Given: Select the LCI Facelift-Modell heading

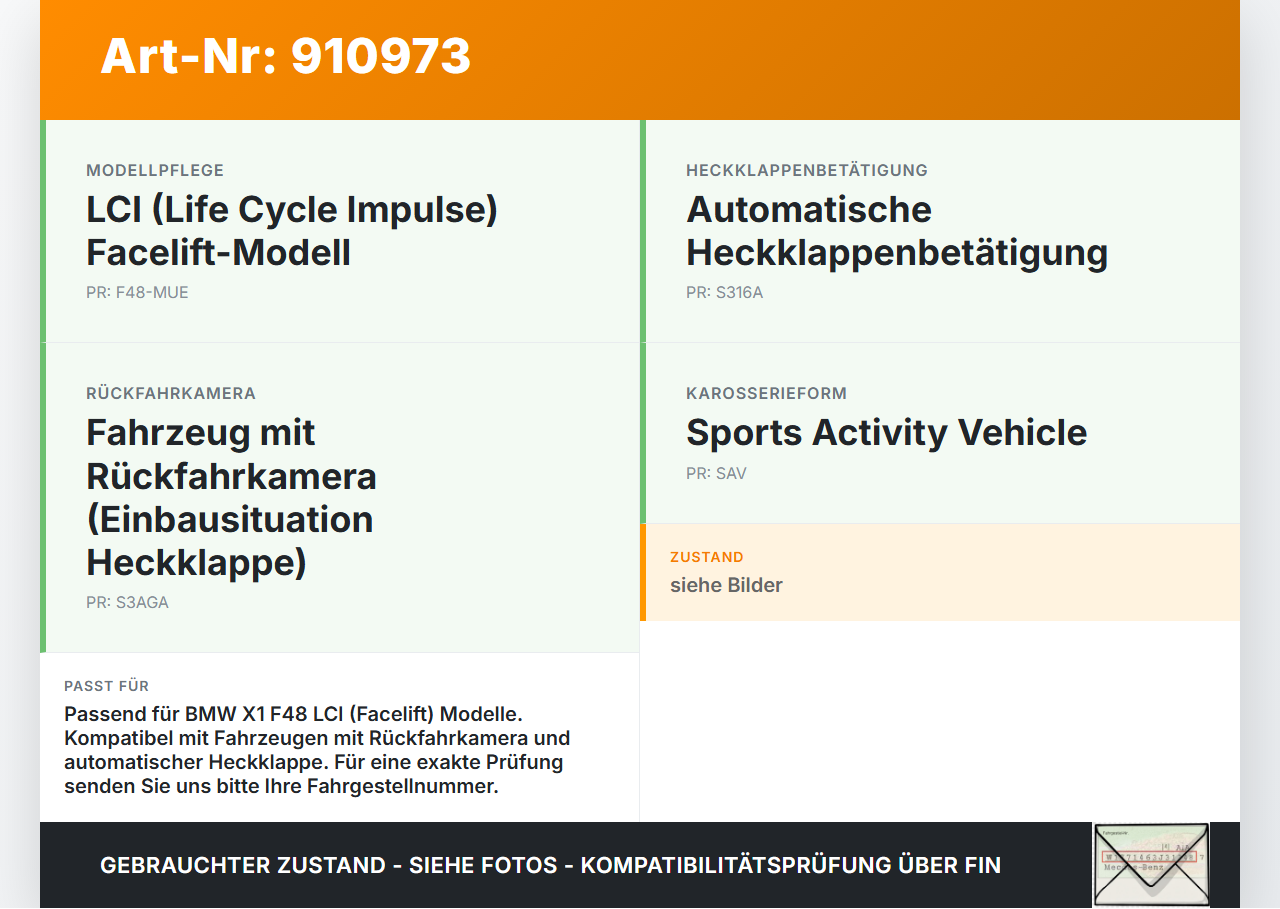Looking at the screenshot, I should 292,231.
